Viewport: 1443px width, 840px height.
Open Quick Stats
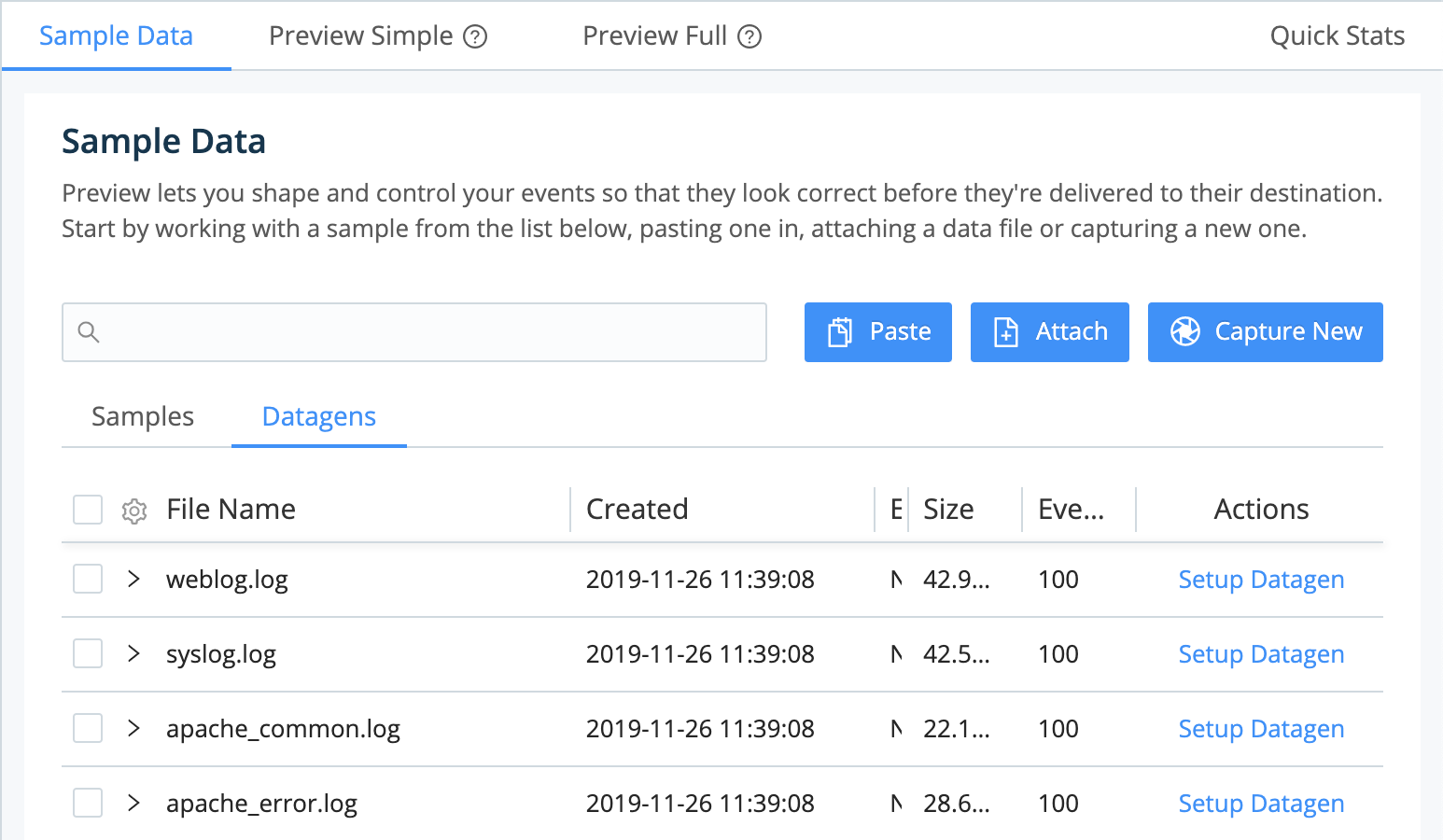point(1337,35)
